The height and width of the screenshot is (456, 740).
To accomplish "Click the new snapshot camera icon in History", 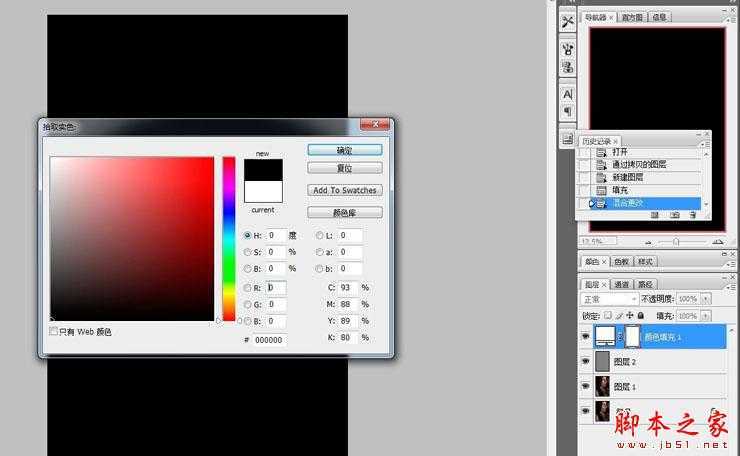I will click(x=675, y=215).
